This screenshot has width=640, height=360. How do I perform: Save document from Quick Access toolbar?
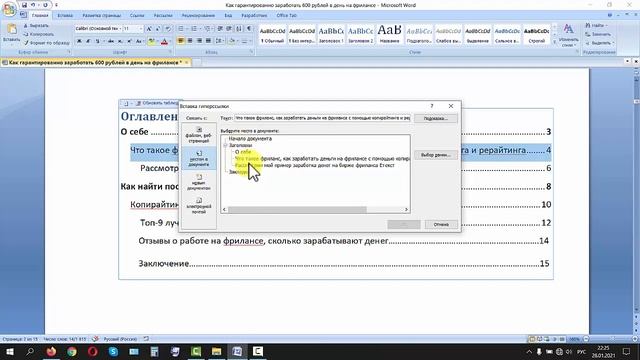(x=24, y=5)
